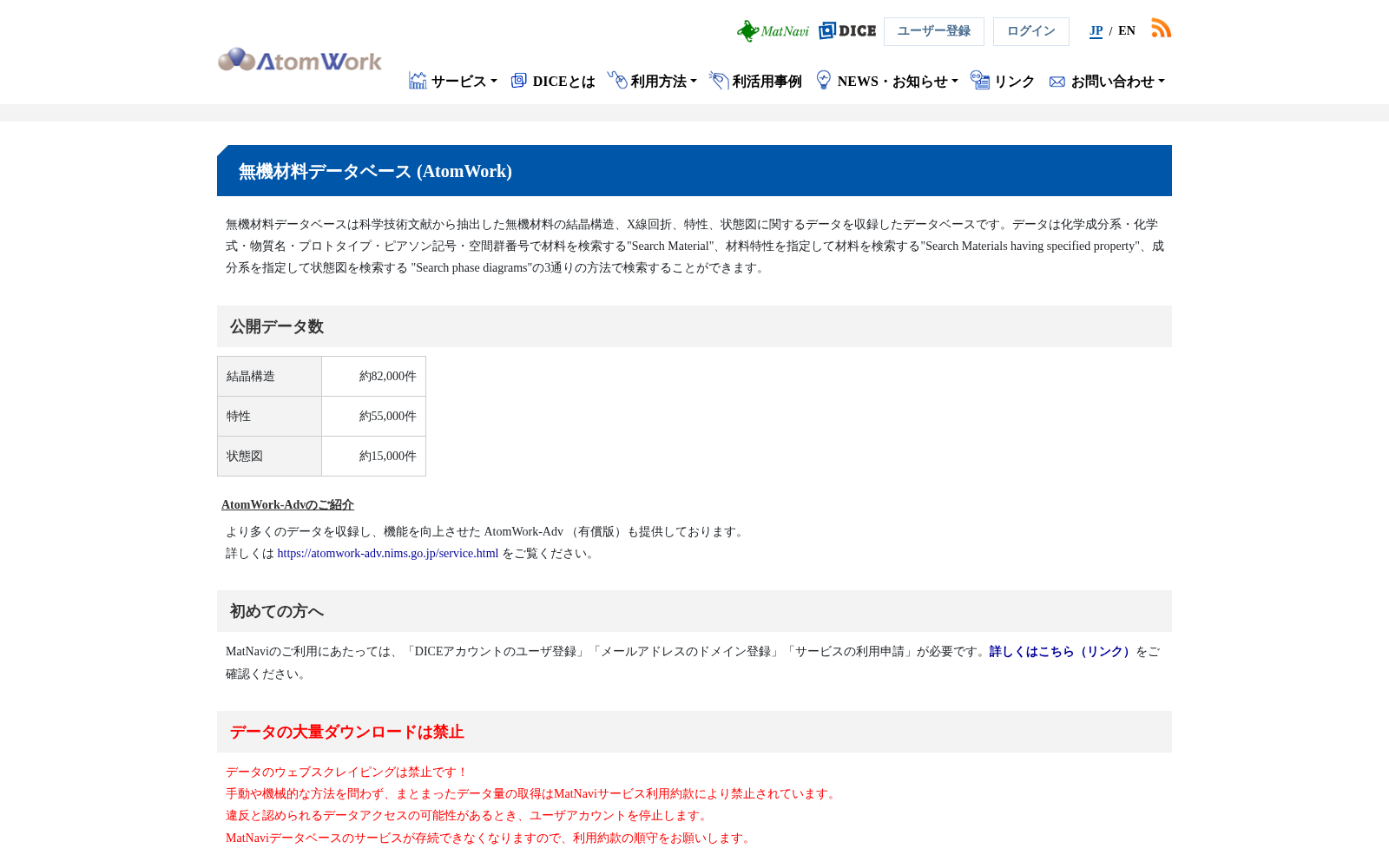Screen dimensions: 1389x868
Task: Click the ログイン button
Action: point(1031,31)
